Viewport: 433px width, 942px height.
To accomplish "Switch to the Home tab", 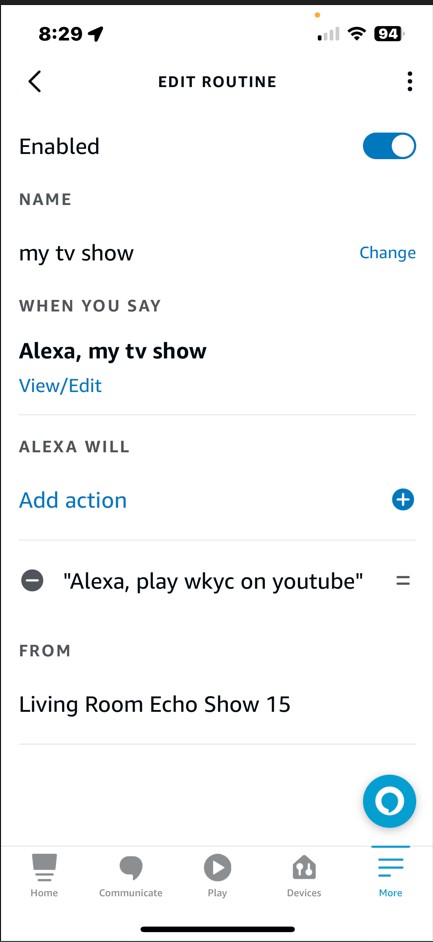I will (44, 876).
